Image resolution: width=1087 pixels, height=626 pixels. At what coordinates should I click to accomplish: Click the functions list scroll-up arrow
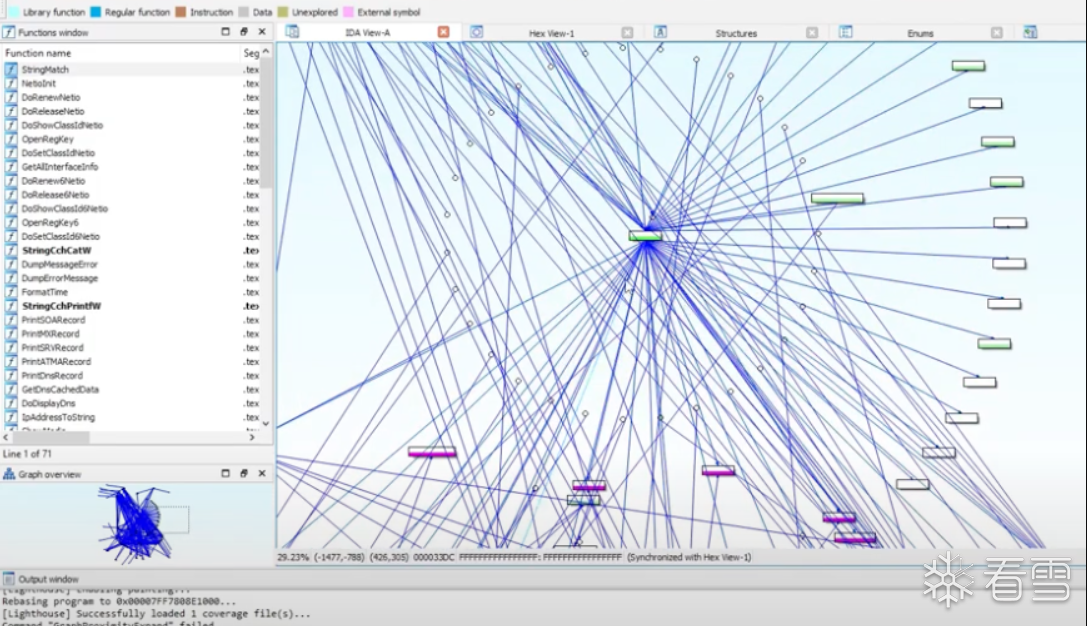click(266, 52)
